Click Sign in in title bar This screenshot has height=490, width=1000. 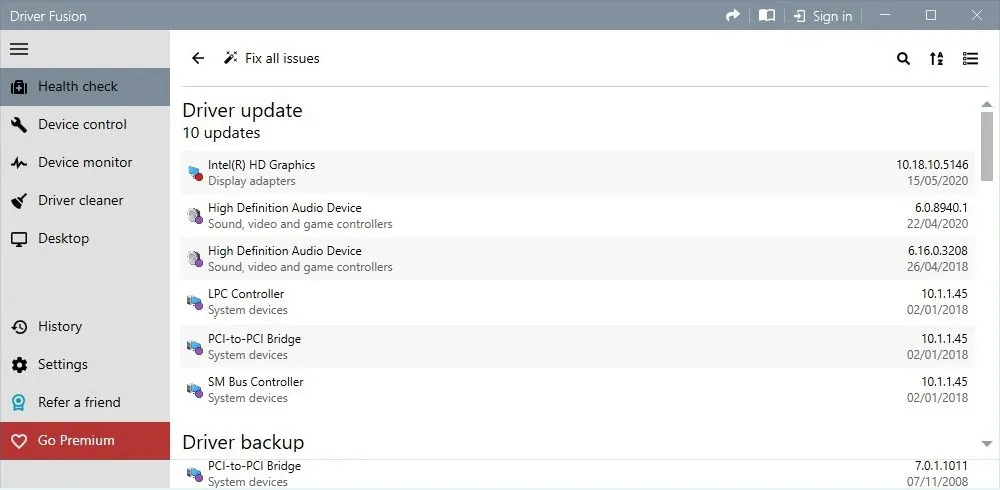(x=823, y=16)
